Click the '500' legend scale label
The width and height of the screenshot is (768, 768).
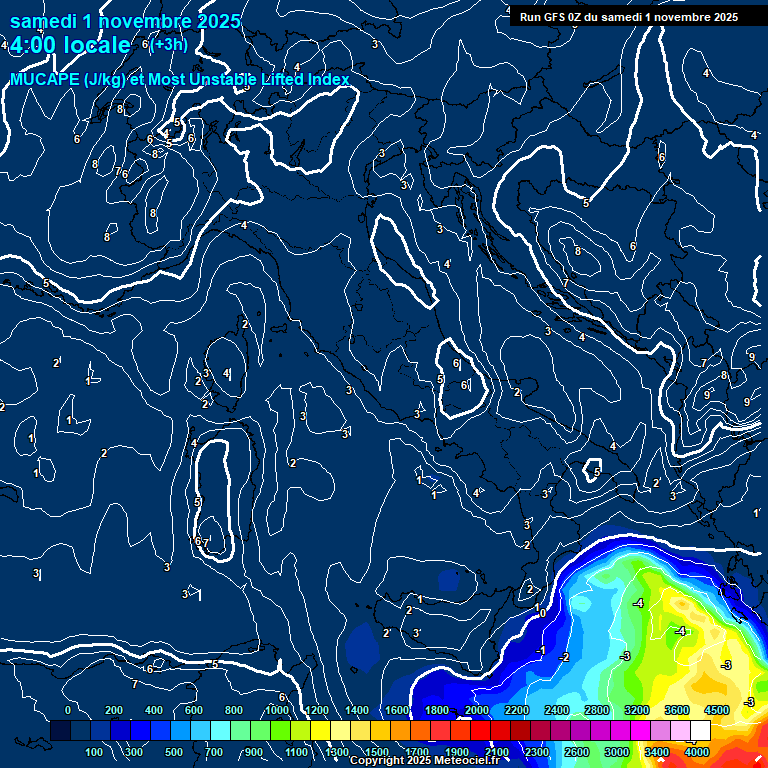(x=173, y=752)
